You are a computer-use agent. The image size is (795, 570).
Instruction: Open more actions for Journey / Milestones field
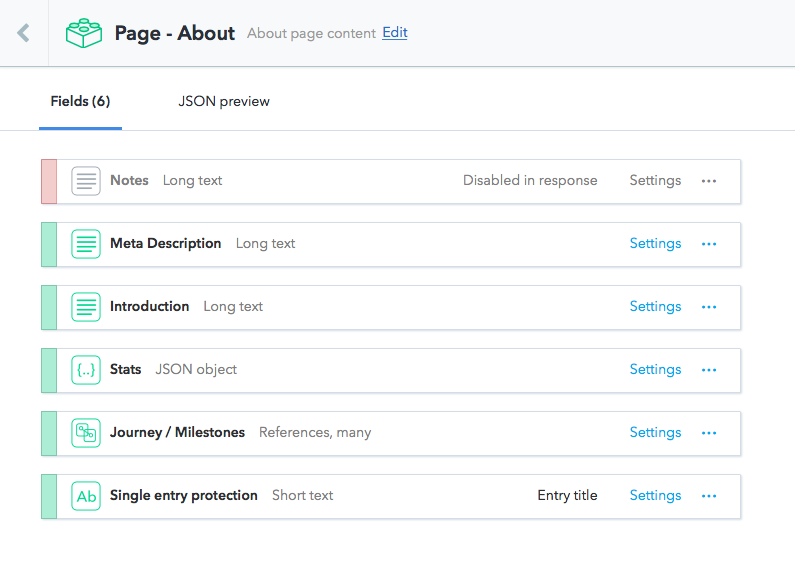(709, 433)
